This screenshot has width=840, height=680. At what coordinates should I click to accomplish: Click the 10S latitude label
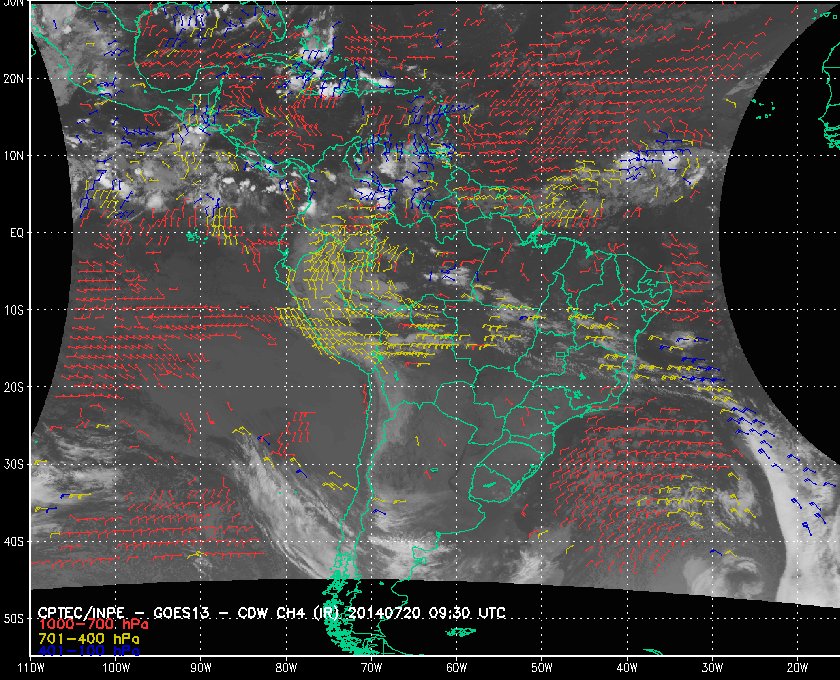point(14,310)
